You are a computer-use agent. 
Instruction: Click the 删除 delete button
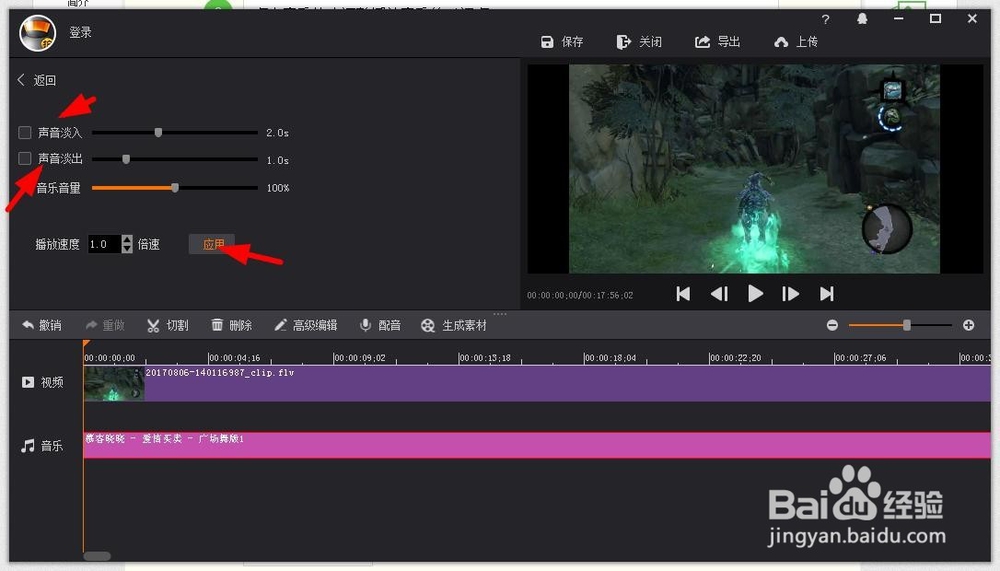point(232,325)
